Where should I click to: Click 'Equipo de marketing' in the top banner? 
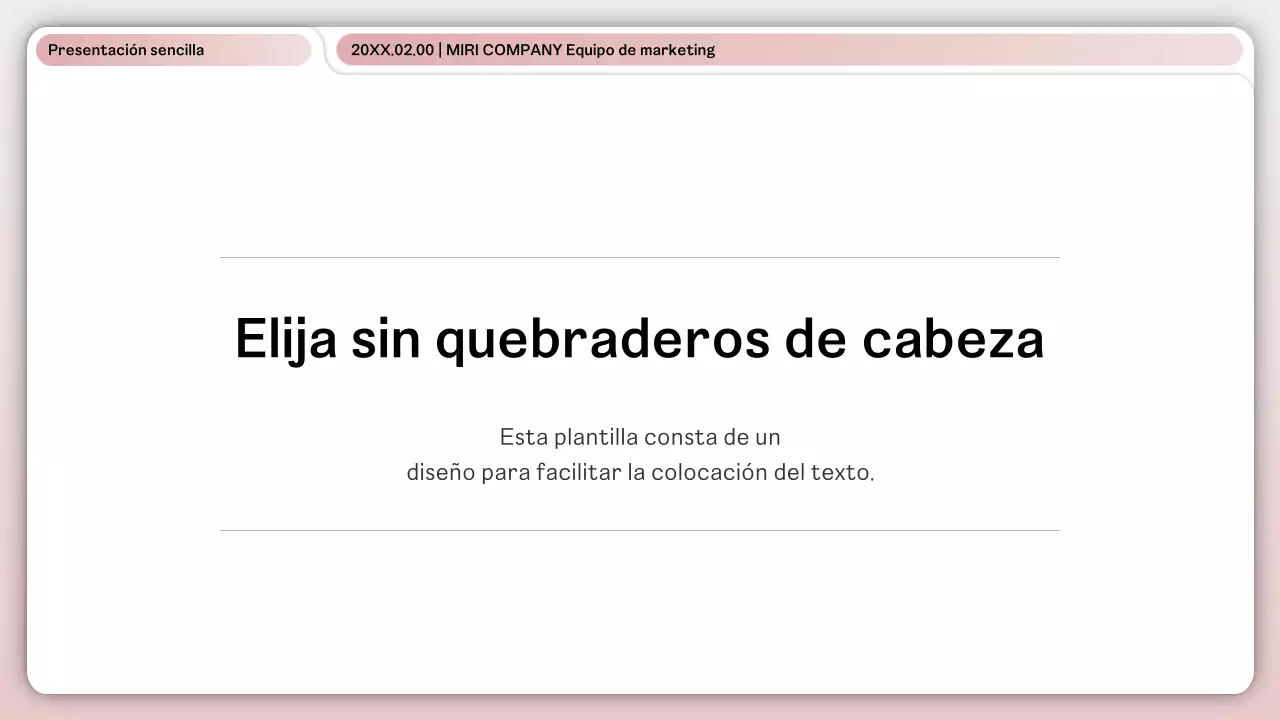pos(640,49)
